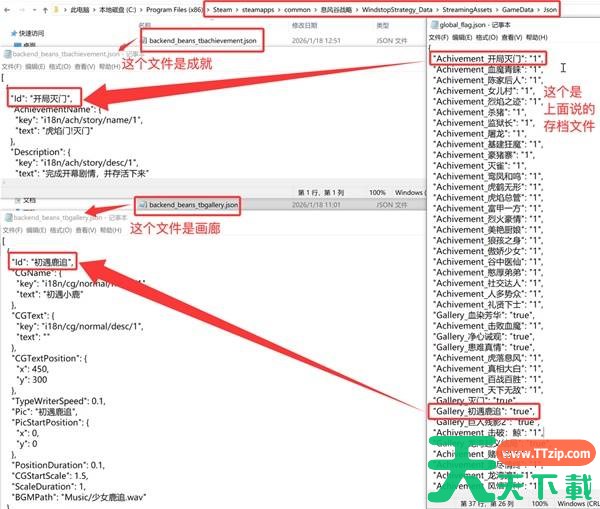The height and width of the screenshot is (509, 600).
Task: Click StreamingAssets breadcrumb segment
Action: point(467,10)
